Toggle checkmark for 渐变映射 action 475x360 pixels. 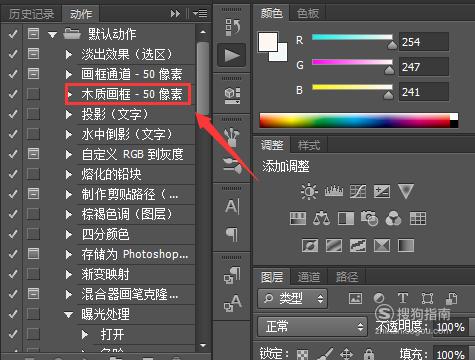click(x=13, y=274)
